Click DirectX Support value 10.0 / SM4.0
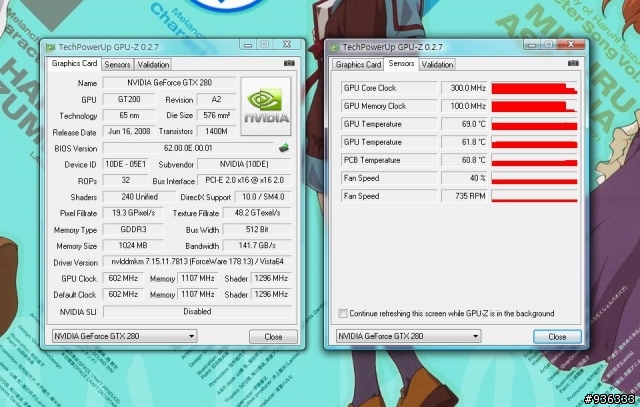Viewport: 640px width, 407px height. (x=263, y=197)
